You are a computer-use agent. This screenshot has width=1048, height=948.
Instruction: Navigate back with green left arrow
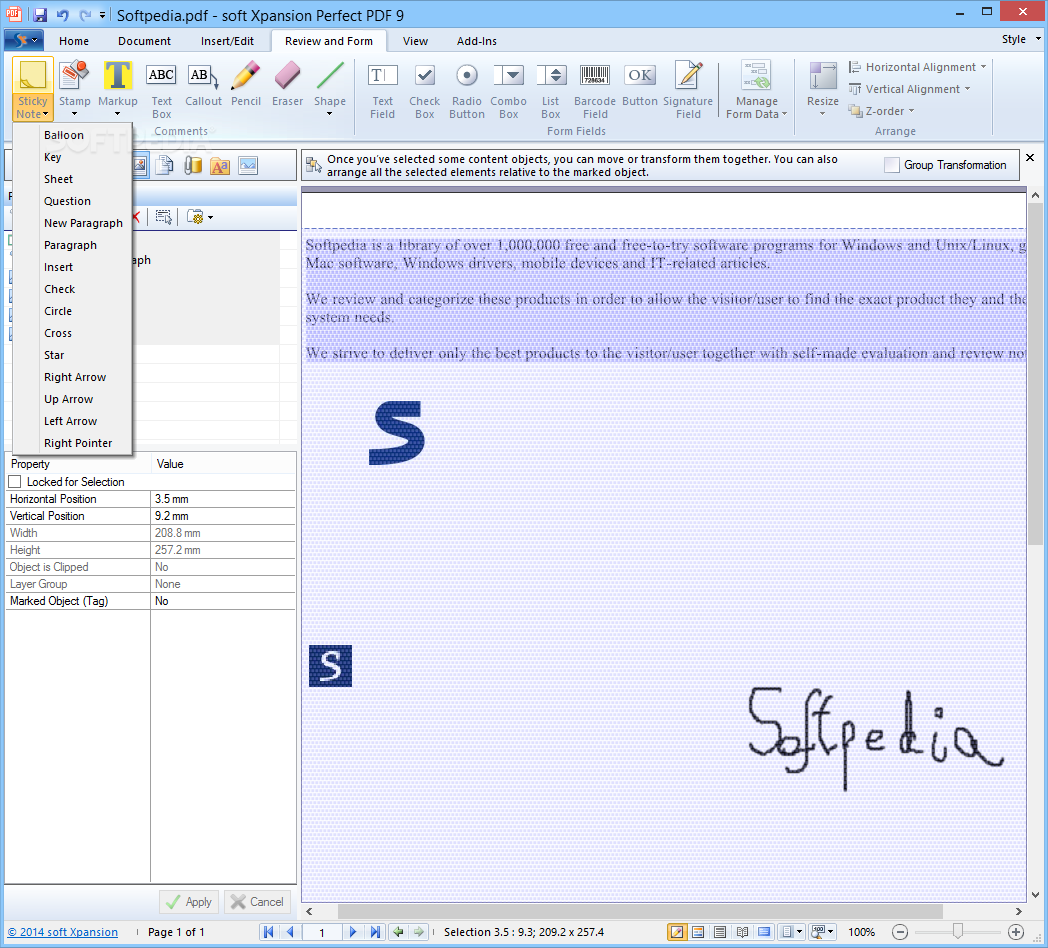pos(398,931)
